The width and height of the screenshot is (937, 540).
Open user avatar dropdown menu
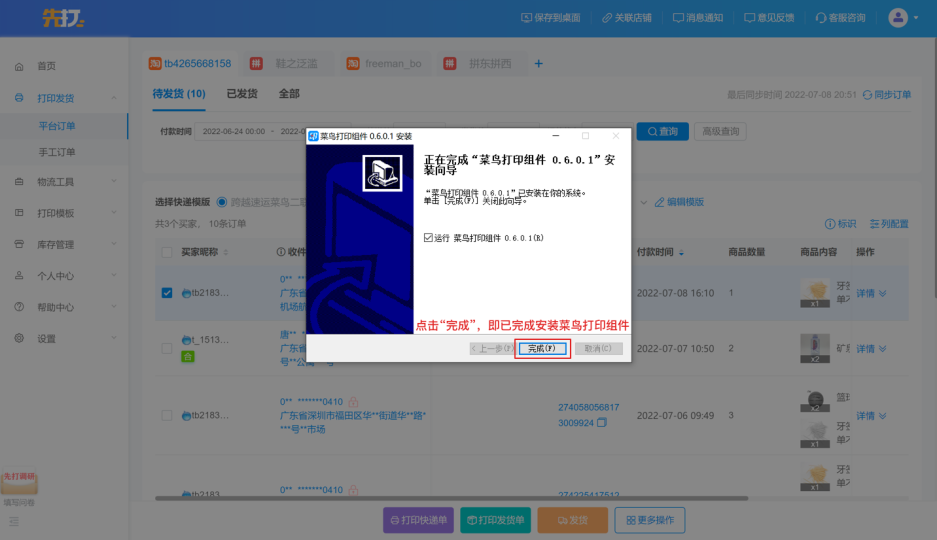tap(897, 18)
